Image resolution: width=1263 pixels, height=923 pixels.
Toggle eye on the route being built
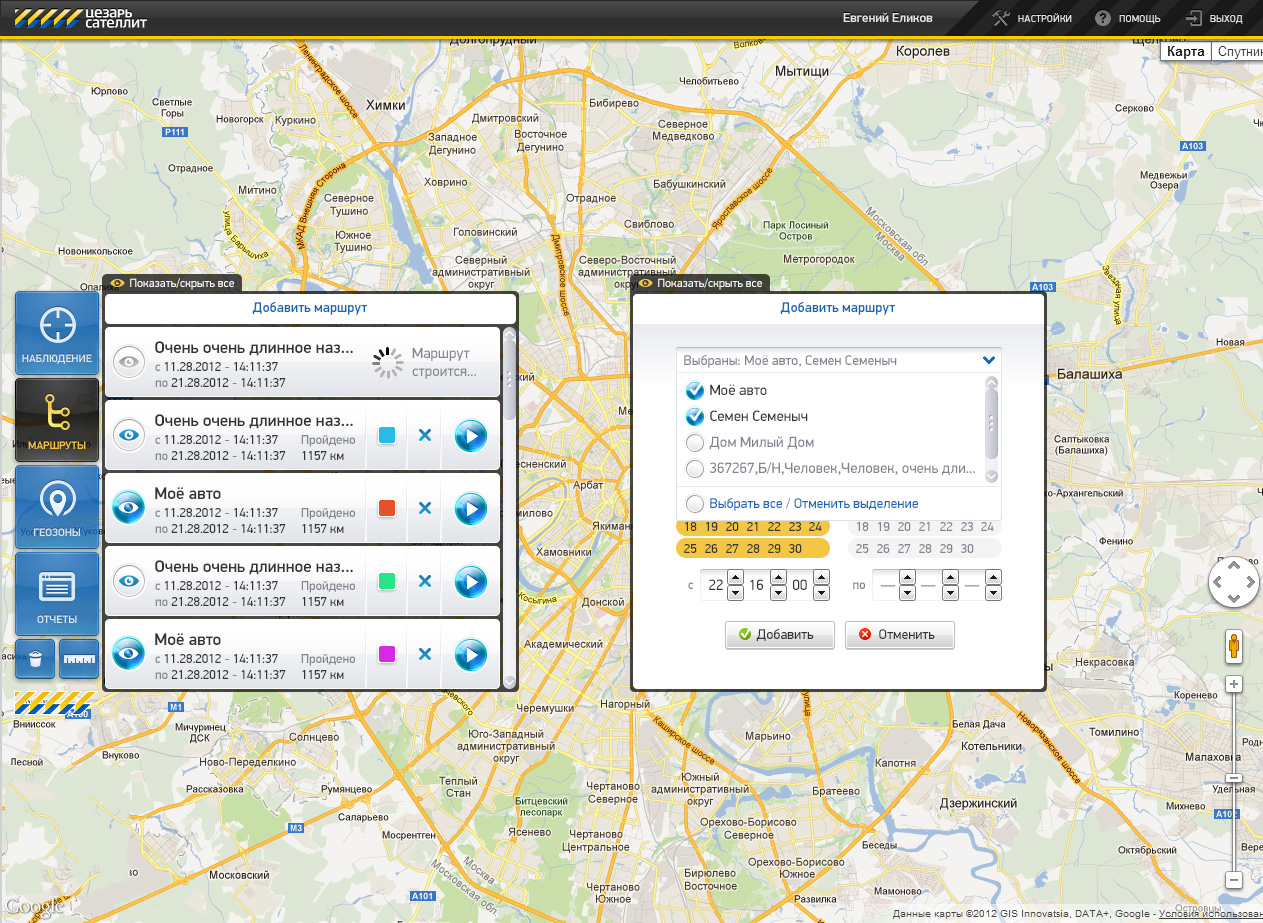click(128, 362)
